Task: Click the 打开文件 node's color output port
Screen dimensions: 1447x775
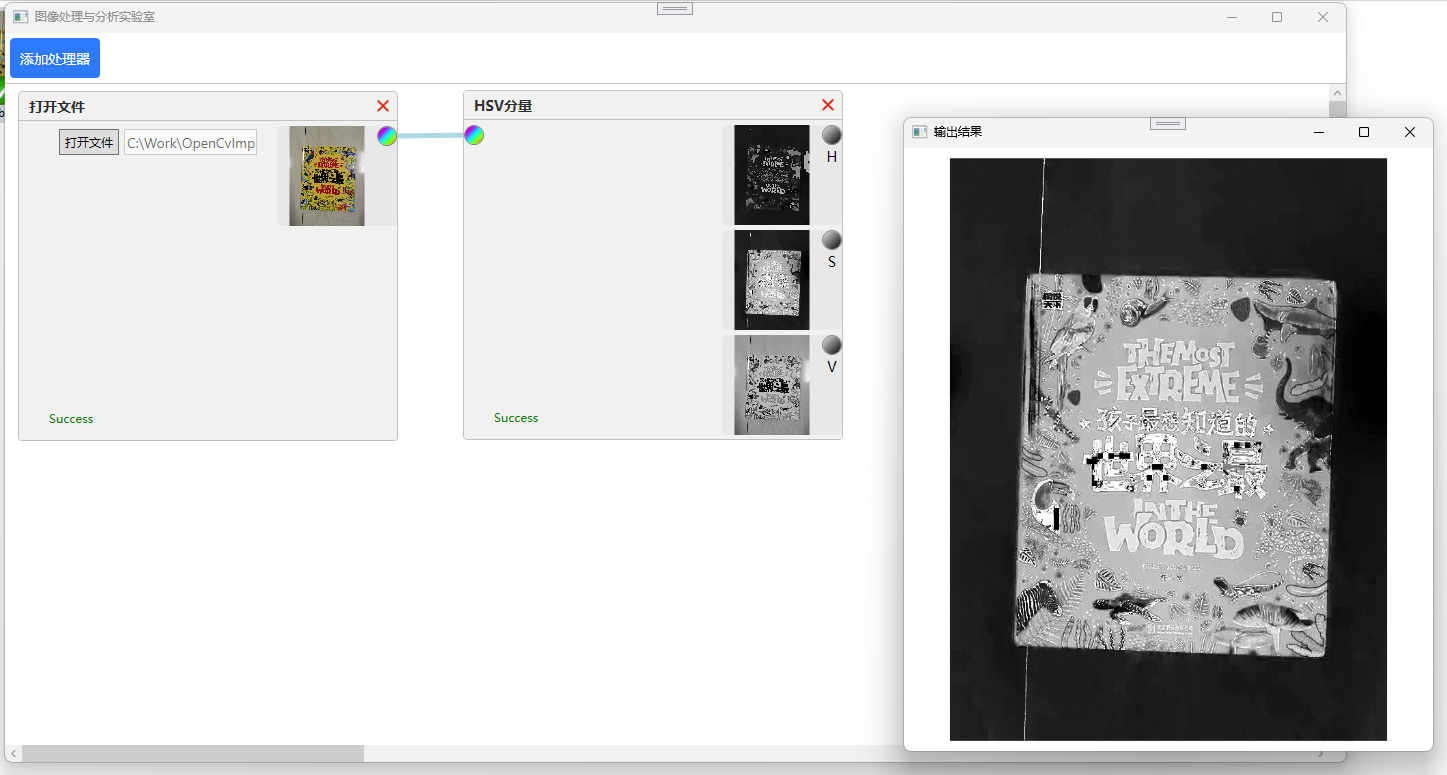Action: (x=387, y=136)
